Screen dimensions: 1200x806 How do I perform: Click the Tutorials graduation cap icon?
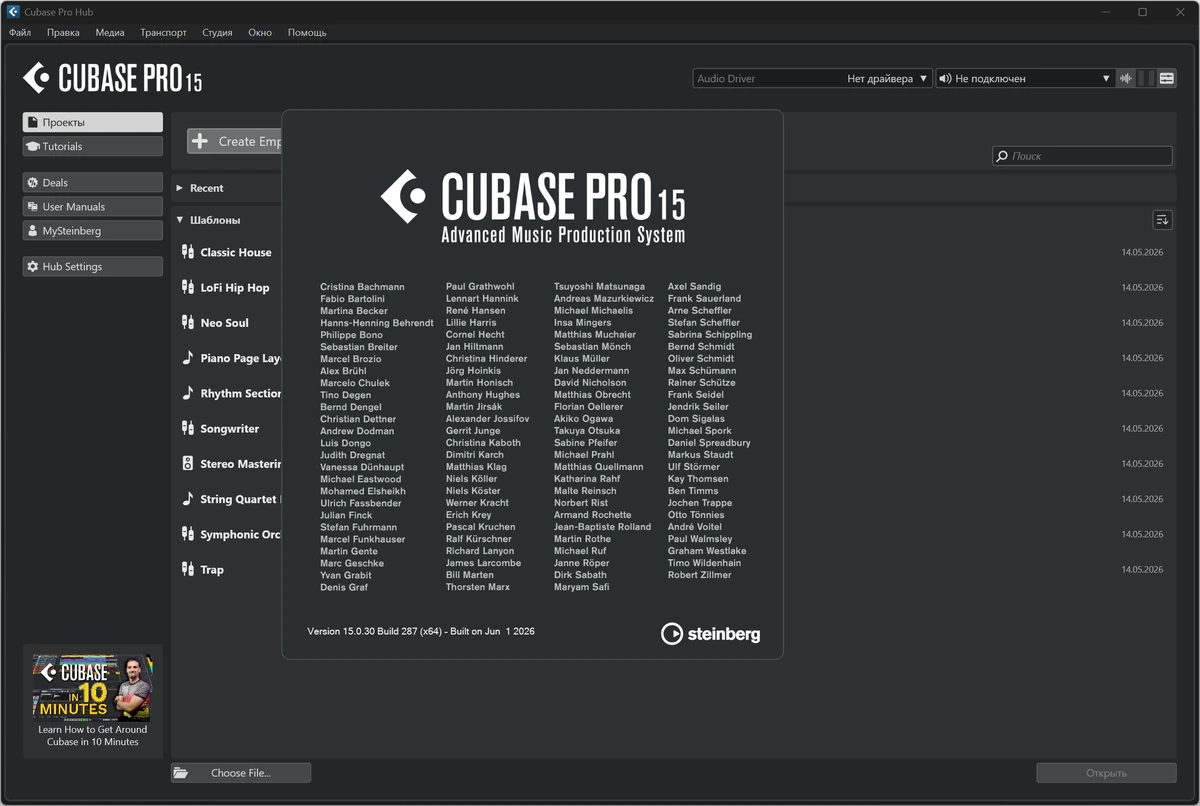tap(33, 146)
